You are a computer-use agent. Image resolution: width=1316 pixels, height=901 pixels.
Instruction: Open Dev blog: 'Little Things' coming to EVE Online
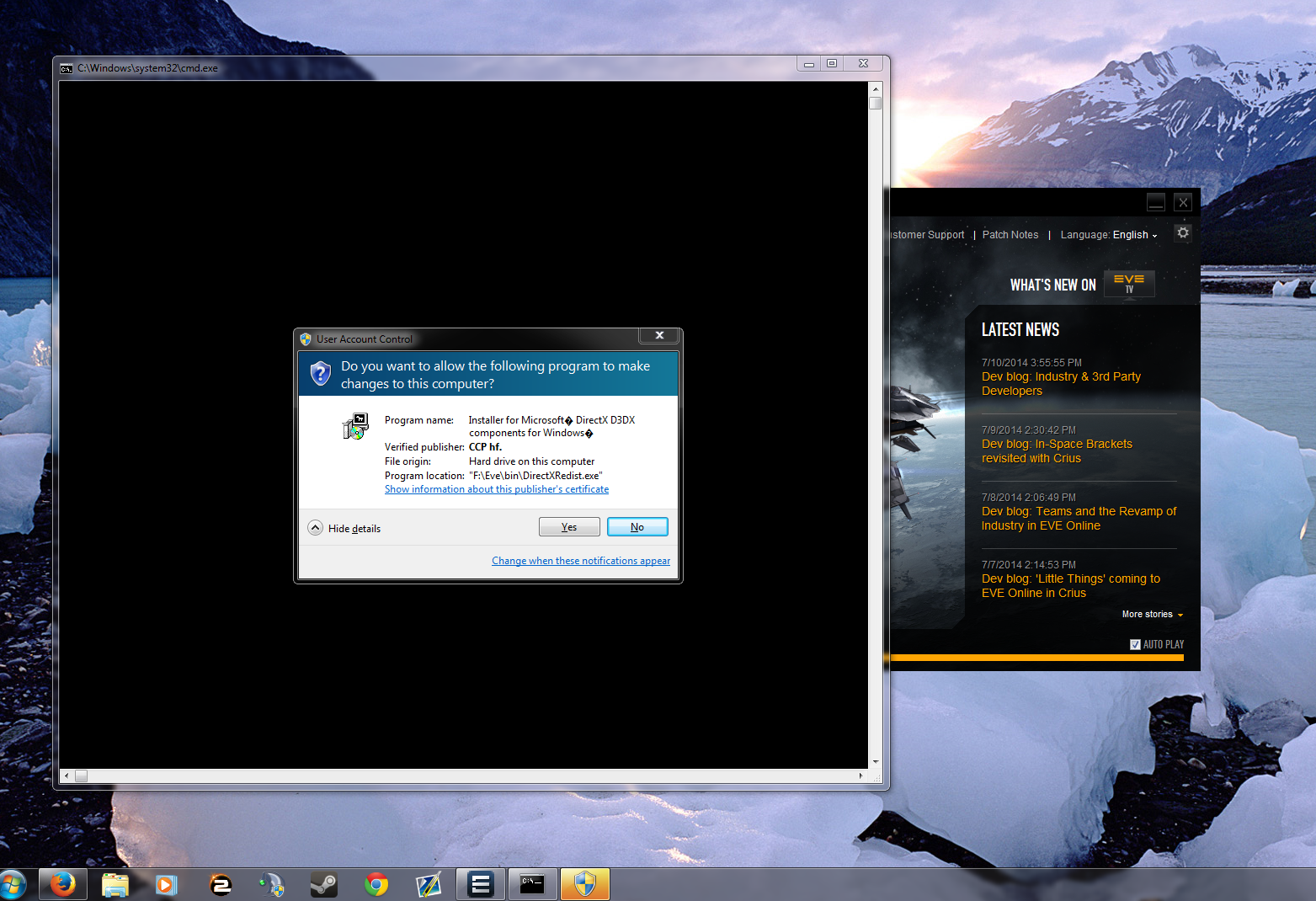click(x=1071, y=586)
